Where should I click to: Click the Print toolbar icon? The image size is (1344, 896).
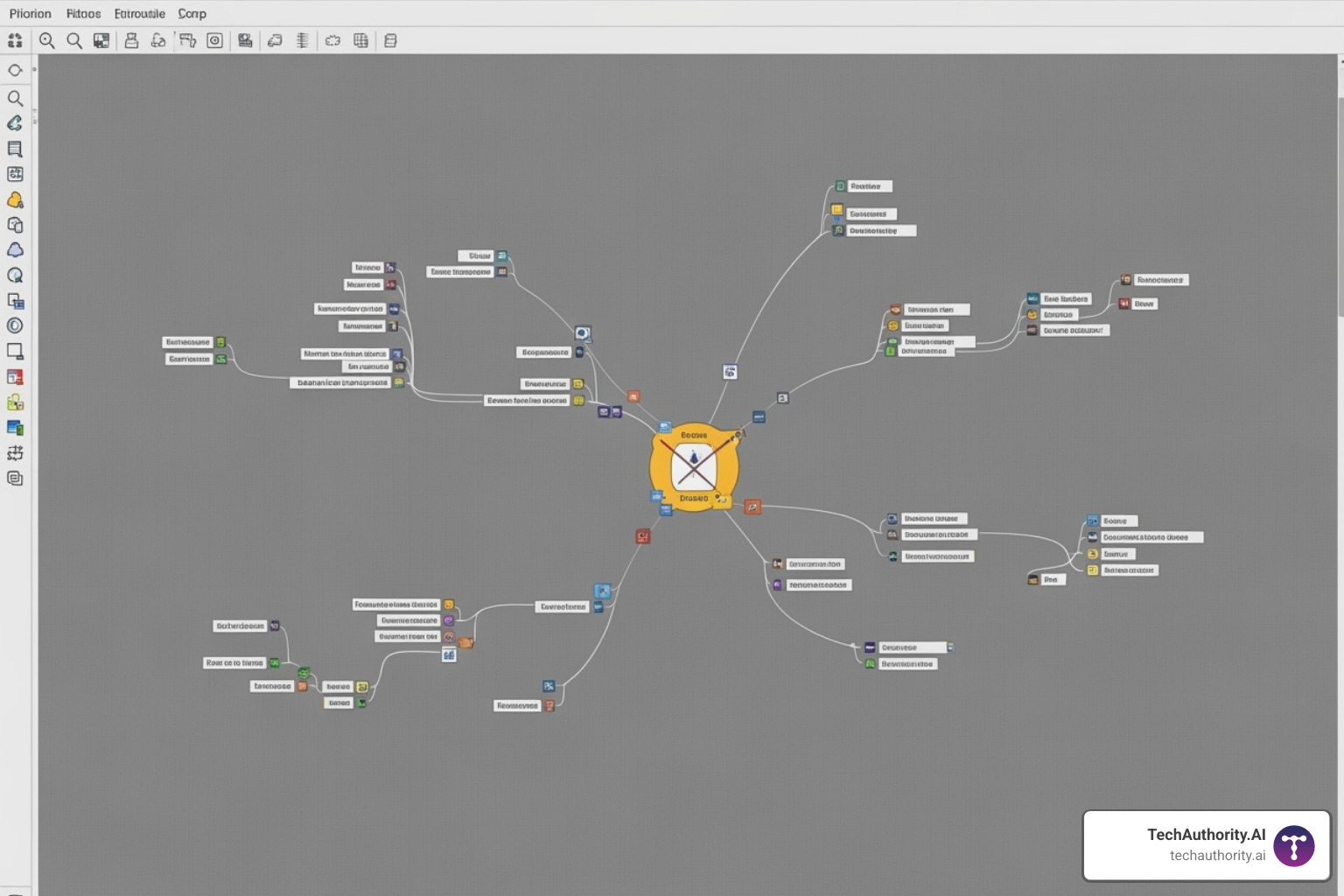132,40
